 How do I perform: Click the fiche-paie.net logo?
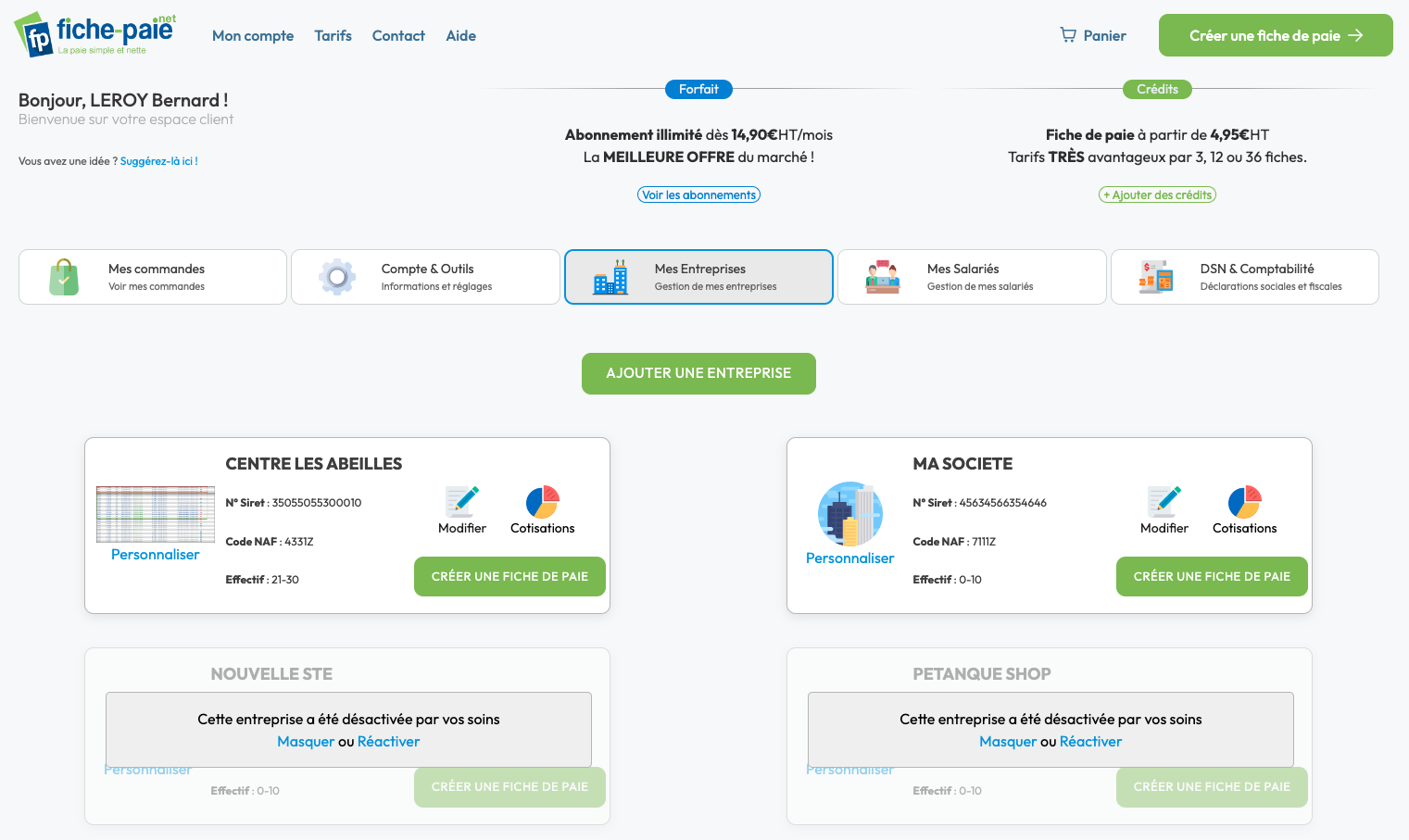tap(94, 34)
